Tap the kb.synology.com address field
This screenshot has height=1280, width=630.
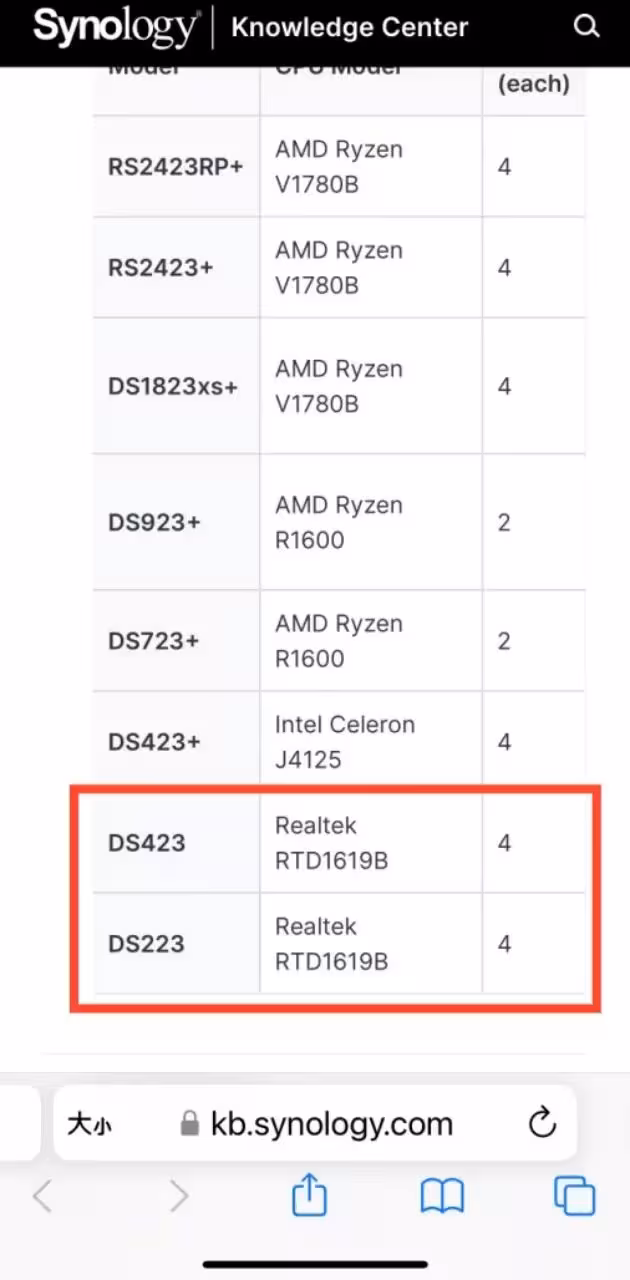point(315,1123)
